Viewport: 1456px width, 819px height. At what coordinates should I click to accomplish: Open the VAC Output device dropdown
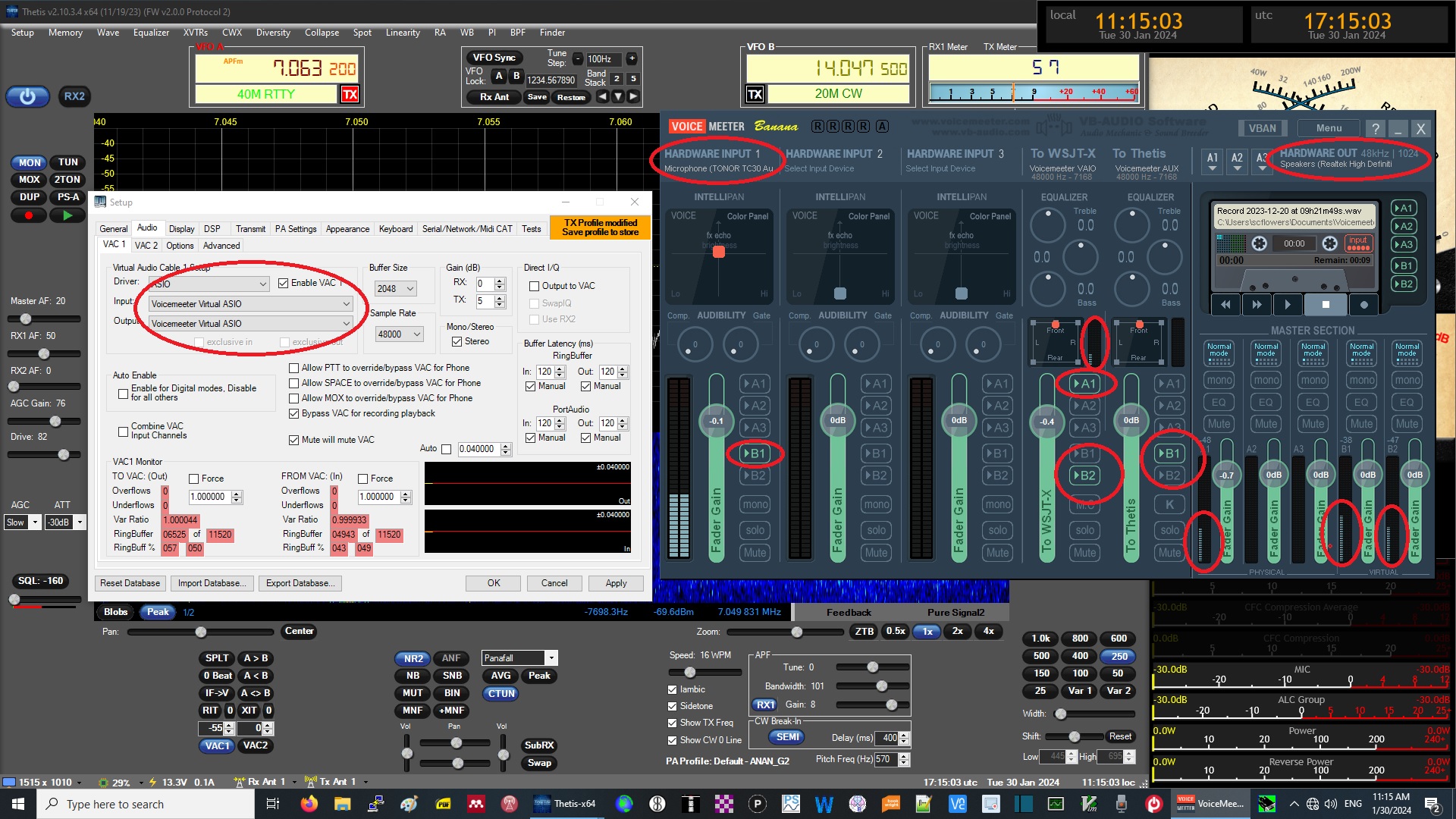pos(250,324)
